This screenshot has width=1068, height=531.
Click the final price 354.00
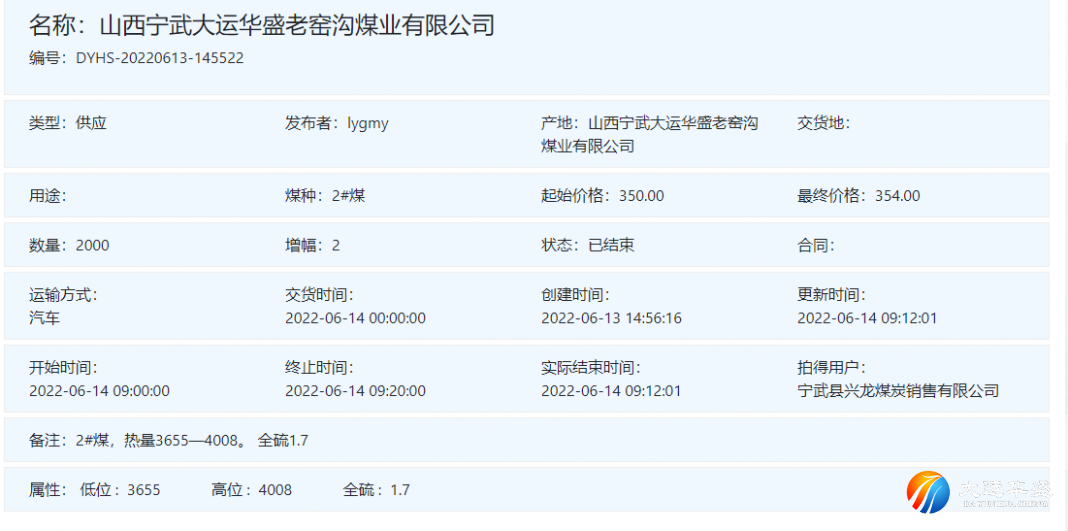897,196
